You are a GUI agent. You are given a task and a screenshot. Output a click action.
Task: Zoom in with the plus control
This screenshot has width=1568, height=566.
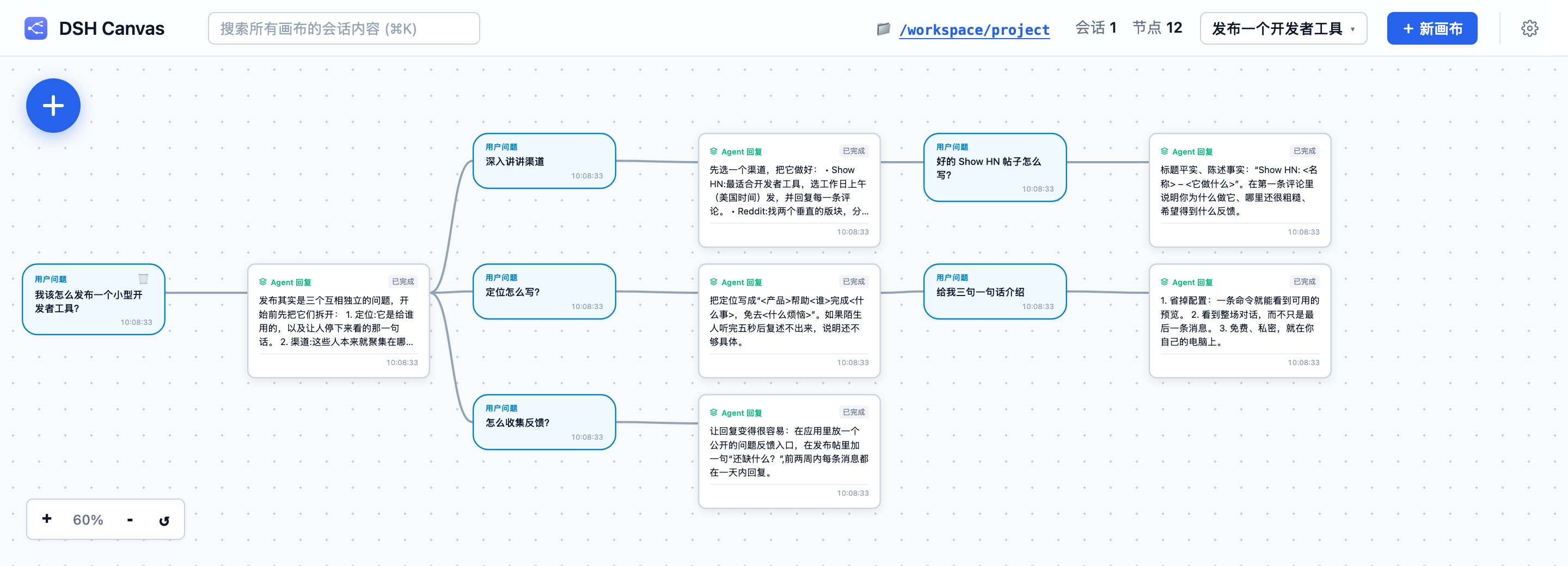(47, 519)
